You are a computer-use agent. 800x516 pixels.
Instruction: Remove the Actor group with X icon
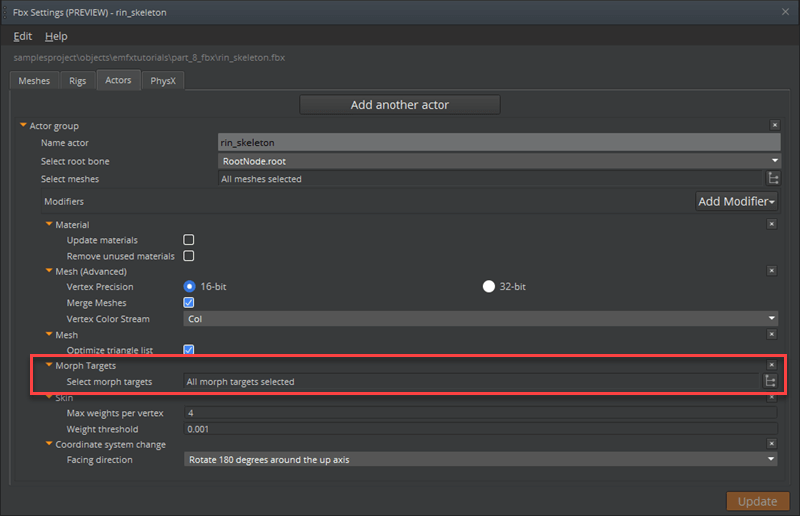774,126
